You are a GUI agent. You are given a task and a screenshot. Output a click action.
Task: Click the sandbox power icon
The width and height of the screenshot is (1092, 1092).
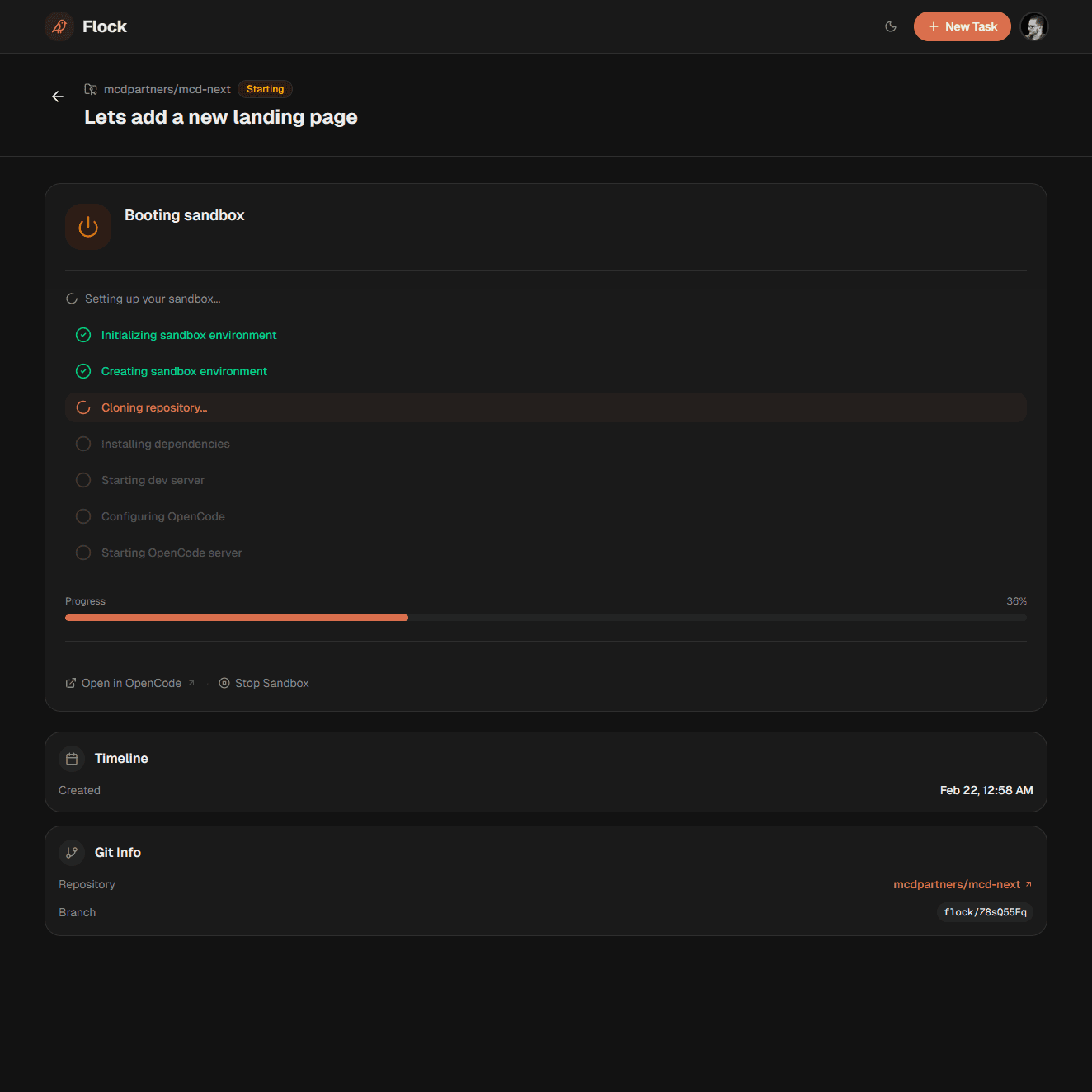pos(87,226)
